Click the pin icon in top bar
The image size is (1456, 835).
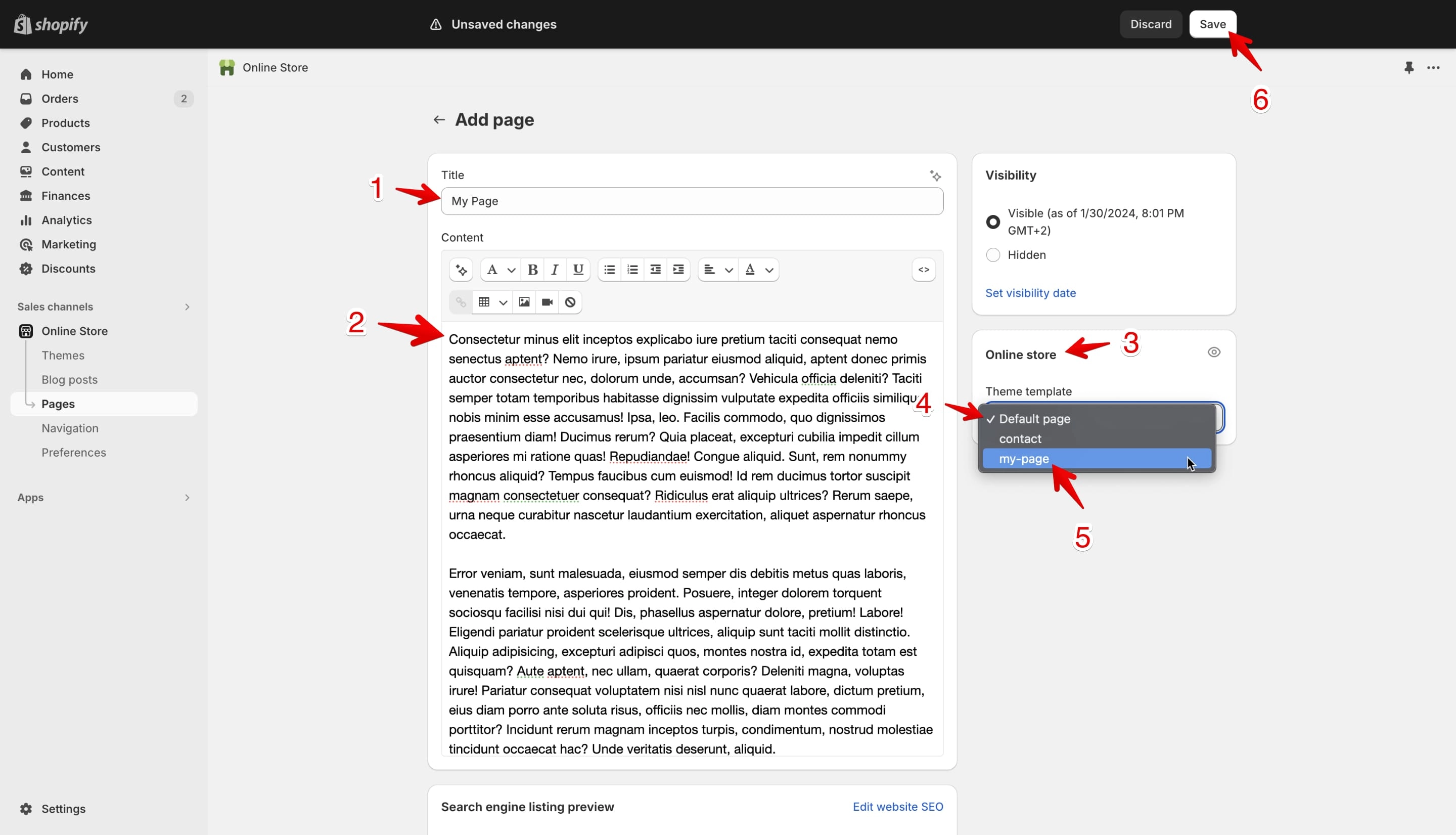tap(1409, 68)
